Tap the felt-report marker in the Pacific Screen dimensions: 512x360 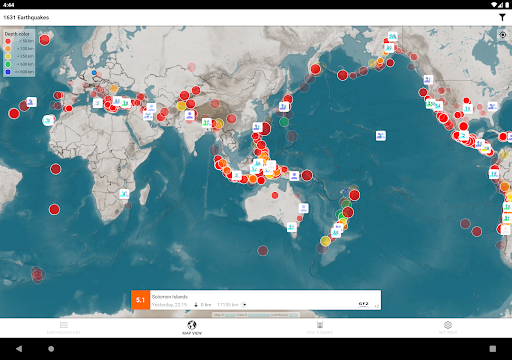click(381, 136)
